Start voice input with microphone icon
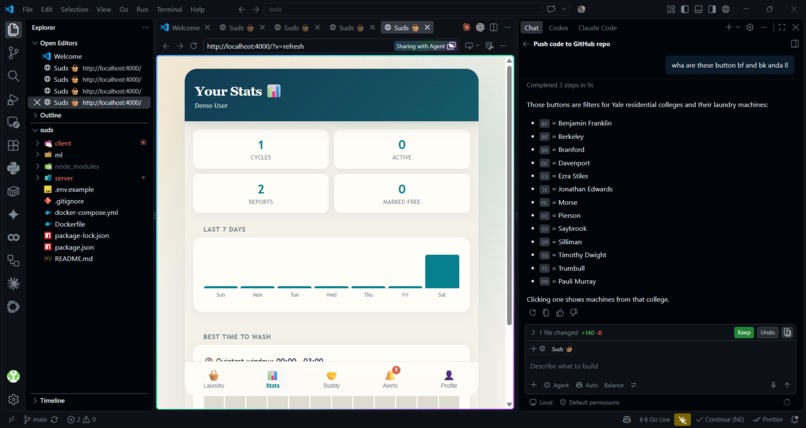 point(773,385)
